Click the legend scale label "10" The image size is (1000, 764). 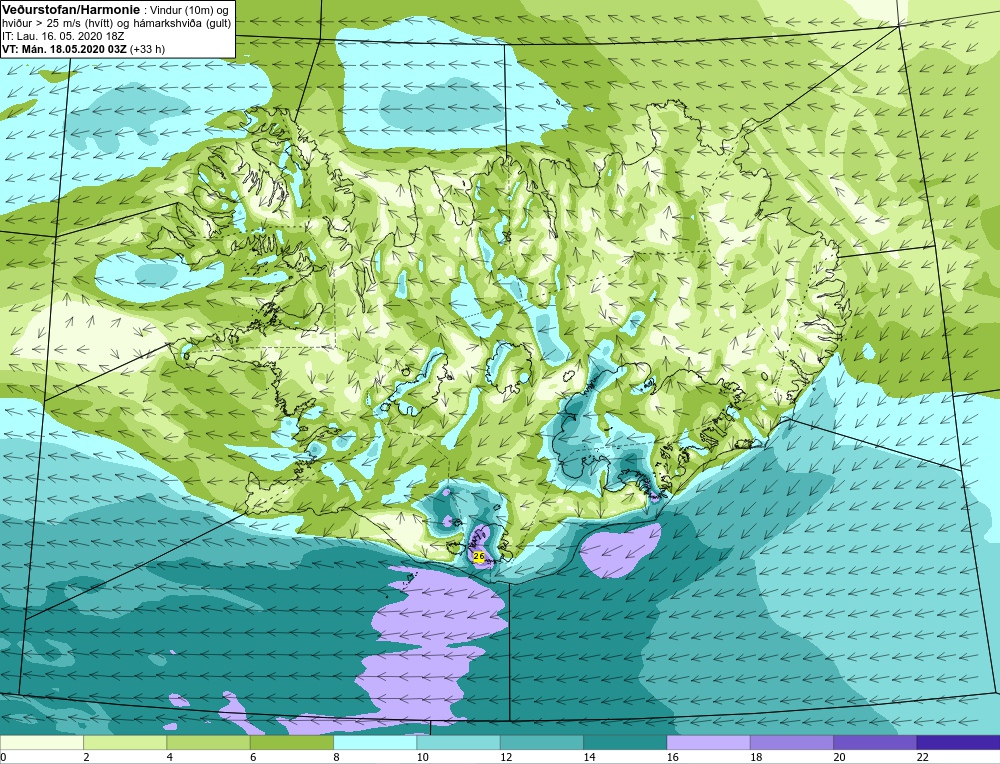(422, 758)
